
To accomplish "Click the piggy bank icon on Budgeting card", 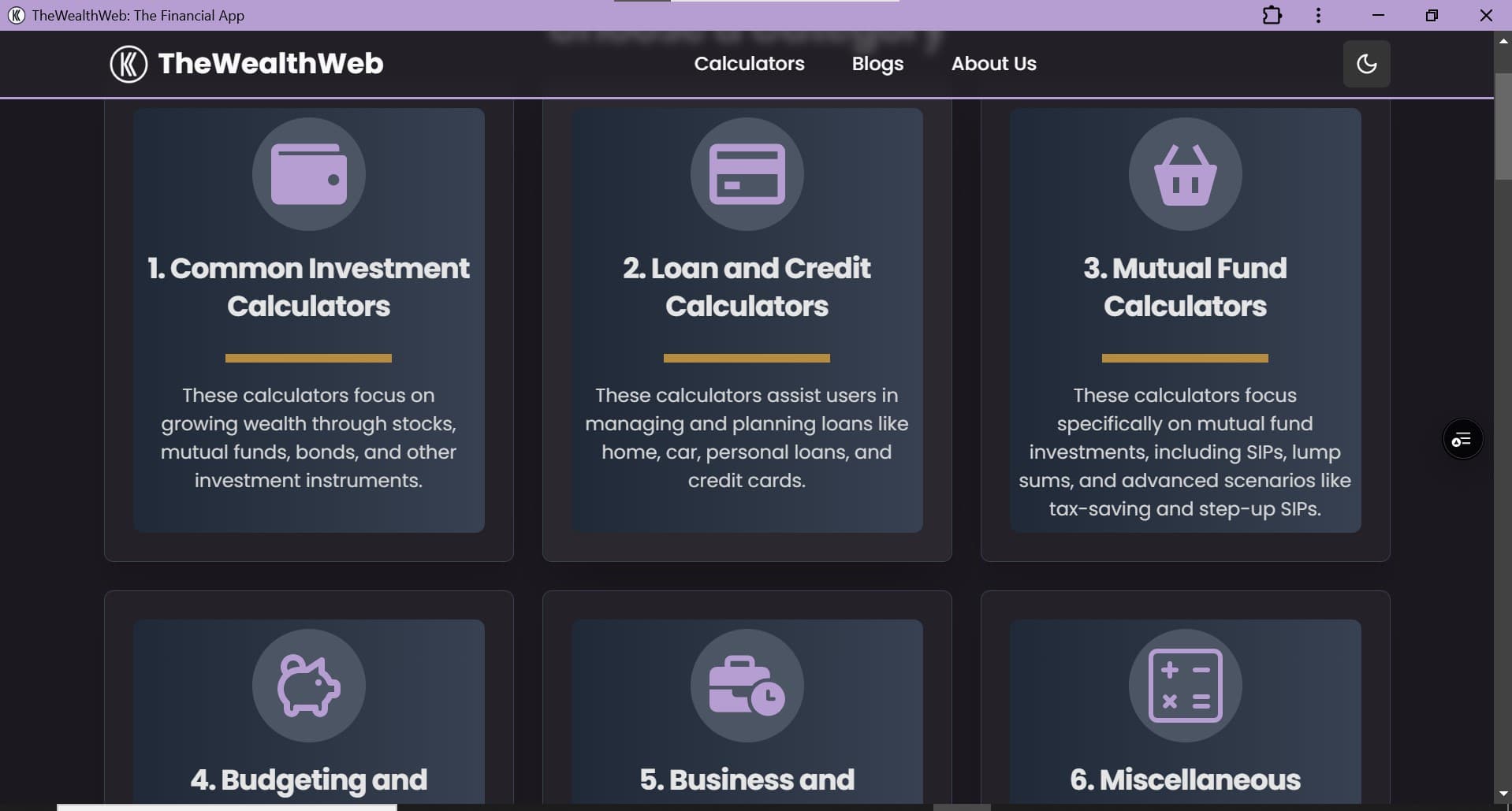I will coord(307,686).
